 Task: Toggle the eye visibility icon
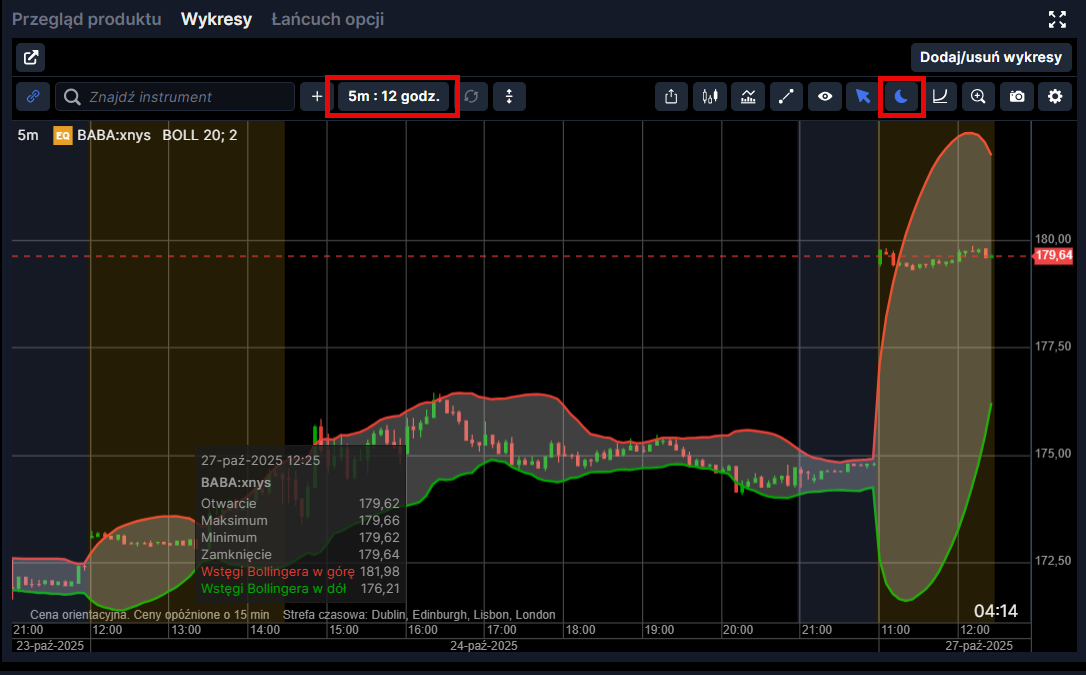click(824, 97)
